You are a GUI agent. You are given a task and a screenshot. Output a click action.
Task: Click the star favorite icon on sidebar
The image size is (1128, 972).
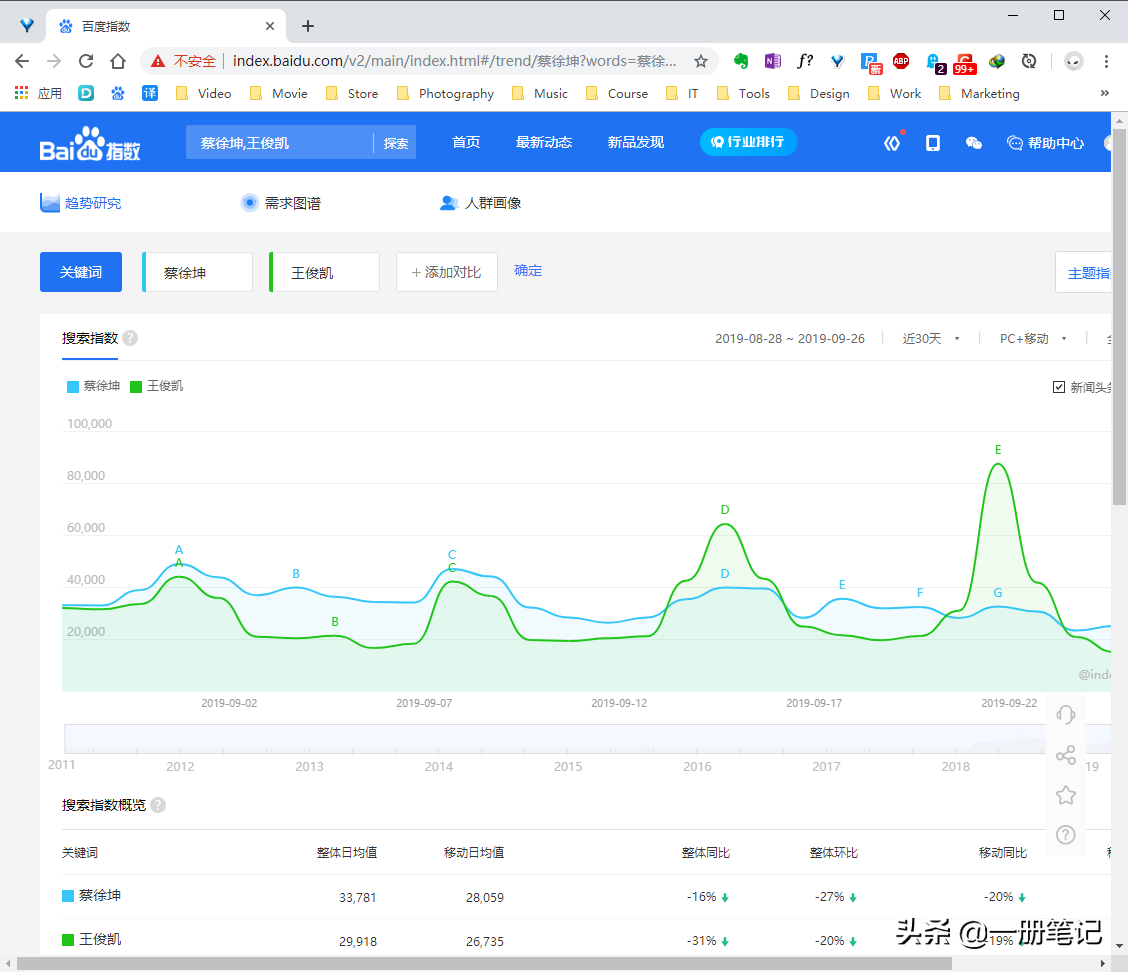coord(1066,795)
